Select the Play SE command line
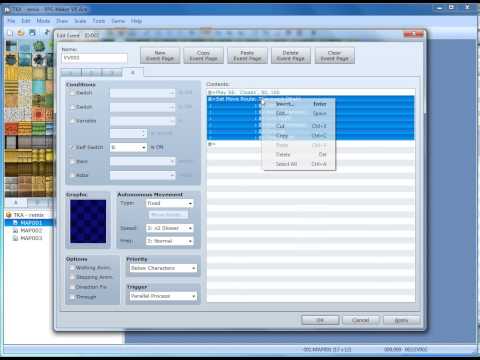 [x=311, y=92]
